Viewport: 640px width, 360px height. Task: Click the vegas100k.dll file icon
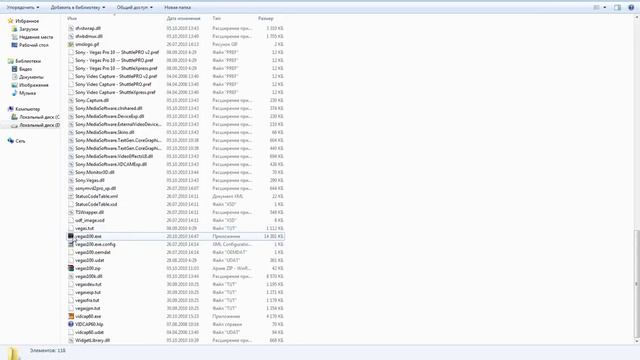tap(71, 276)
